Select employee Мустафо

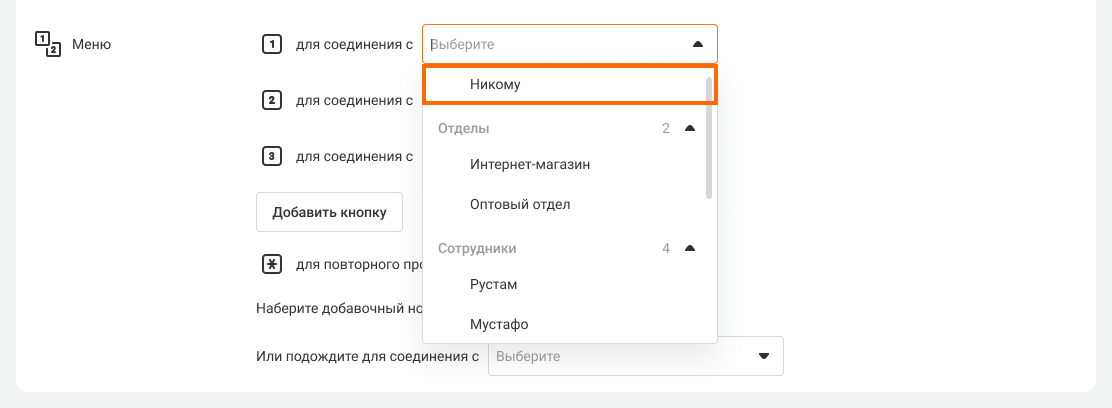pos(499,324)
